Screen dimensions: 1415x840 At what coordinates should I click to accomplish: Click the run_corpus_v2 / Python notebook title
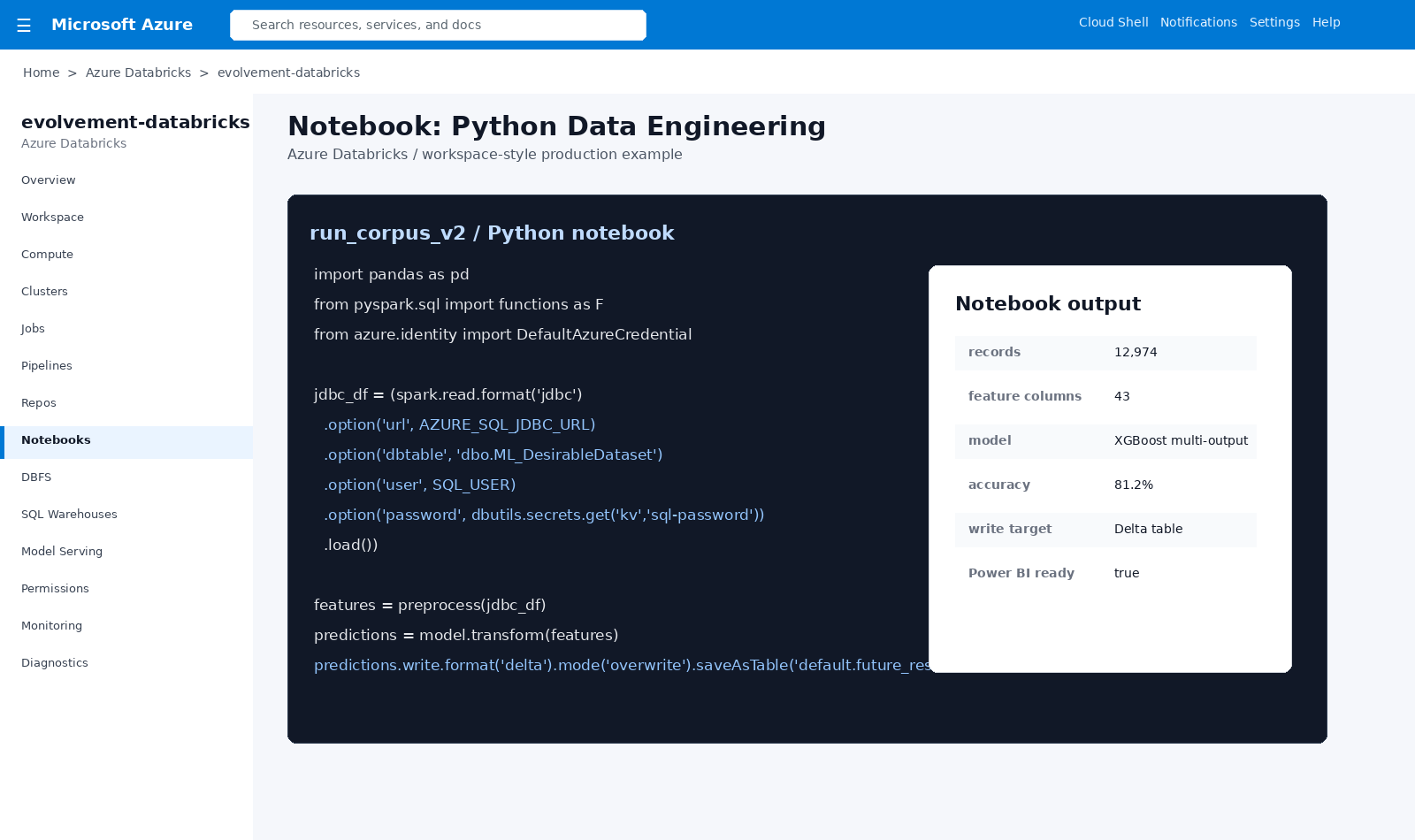492,233
